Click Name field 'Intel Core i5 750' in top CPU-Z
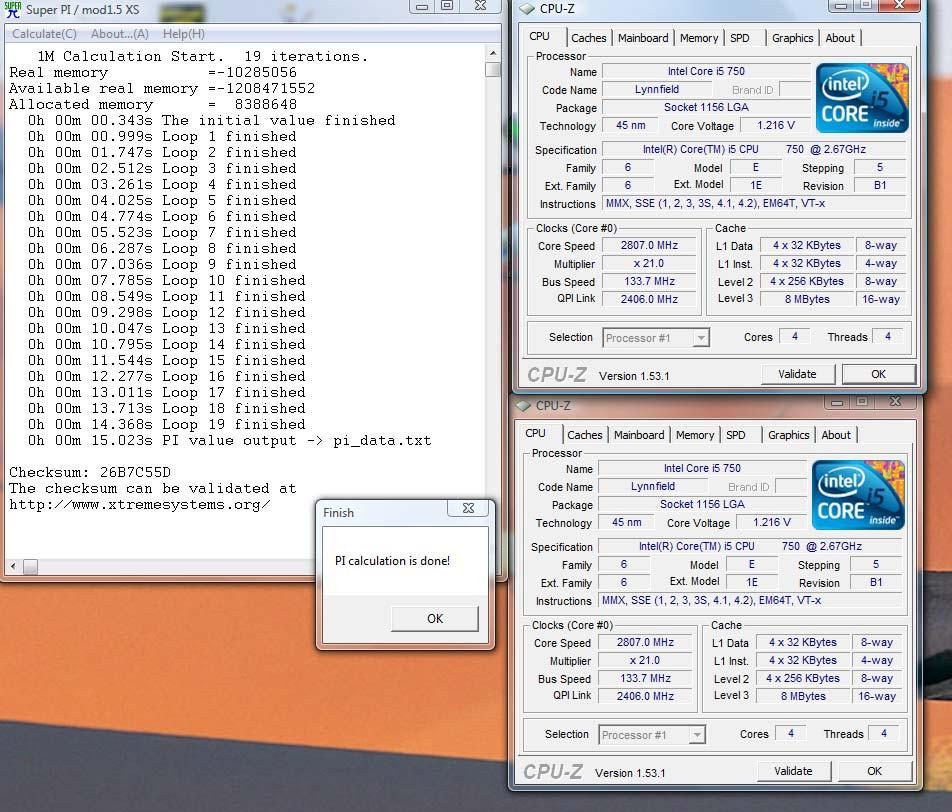The height and width of the screenshot is (812, 952). pyautogui.click(x=706, y=72)
